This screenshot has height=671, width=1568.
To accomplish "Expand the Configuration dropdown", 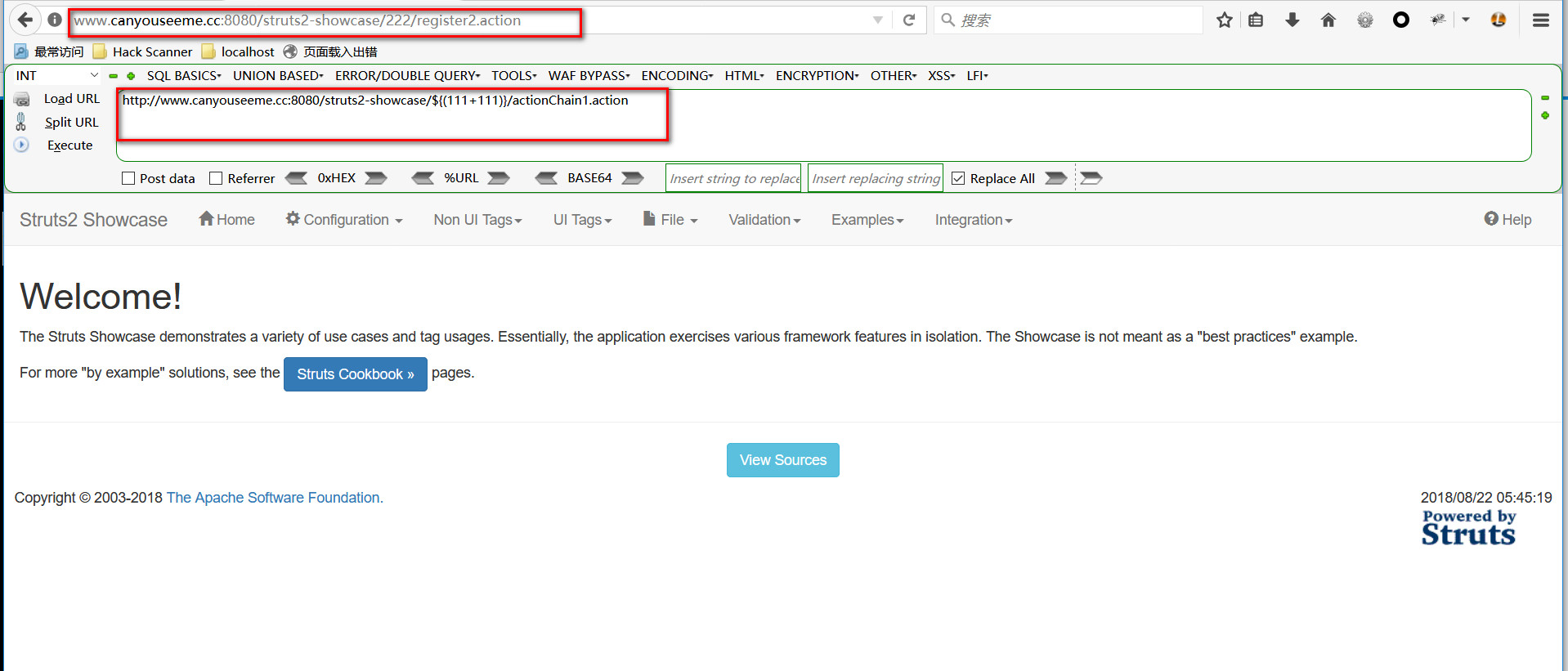I will [x=344, y=219].
